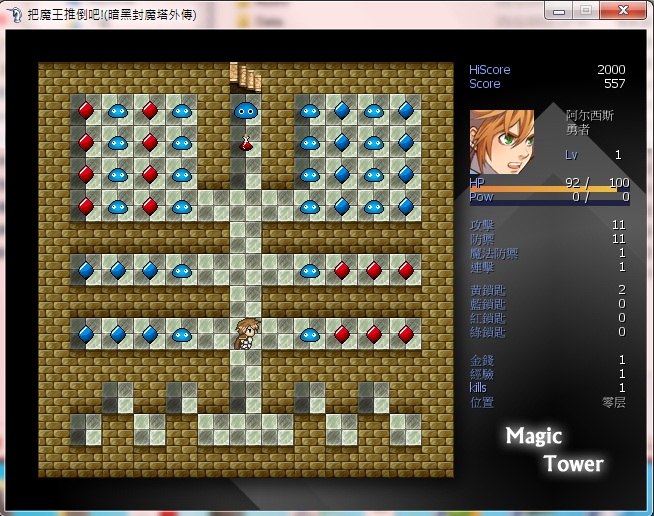Viewport: 654px width, 516px height.
Task: Click the HiScore label
Action: click(x=490, y=70)
